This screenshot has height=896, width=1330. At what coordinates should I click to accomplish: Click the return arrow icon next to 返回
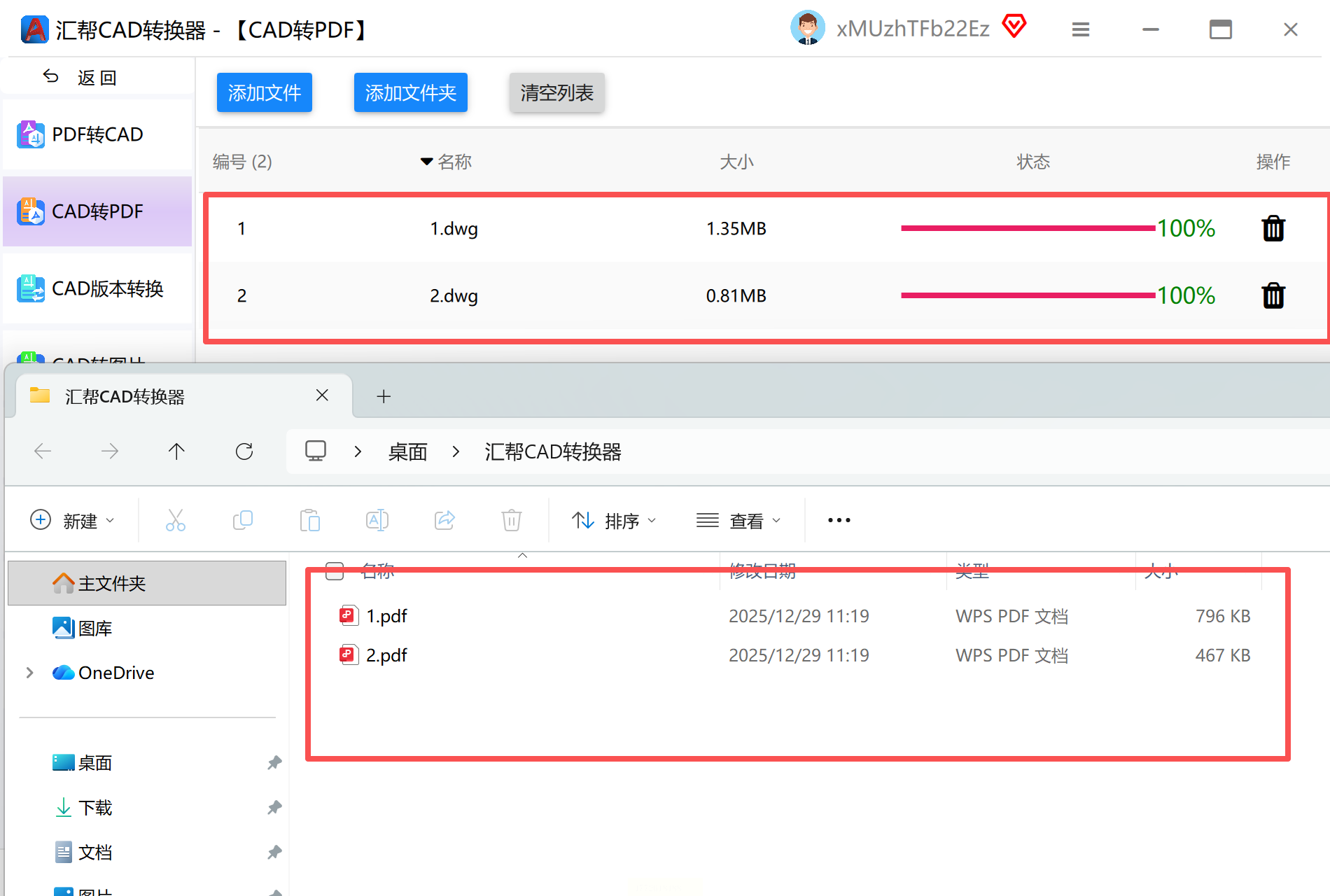pos(51,76)
